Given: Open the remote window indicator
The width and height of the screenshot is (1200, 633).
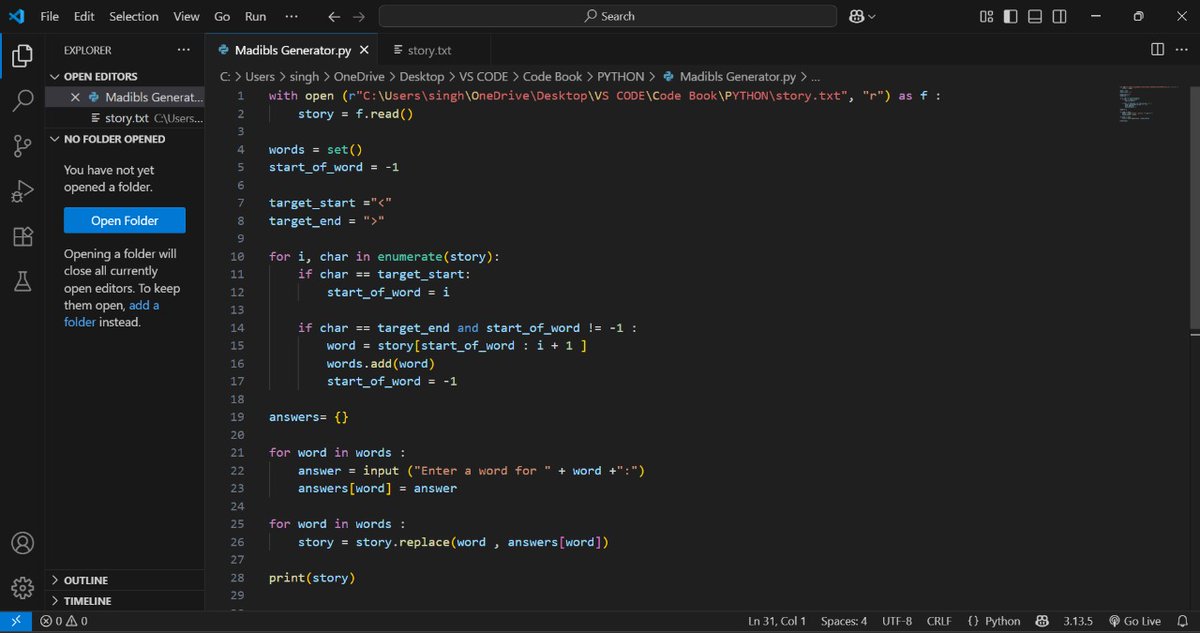Looking at the screenshot, I should click(16, 621).
